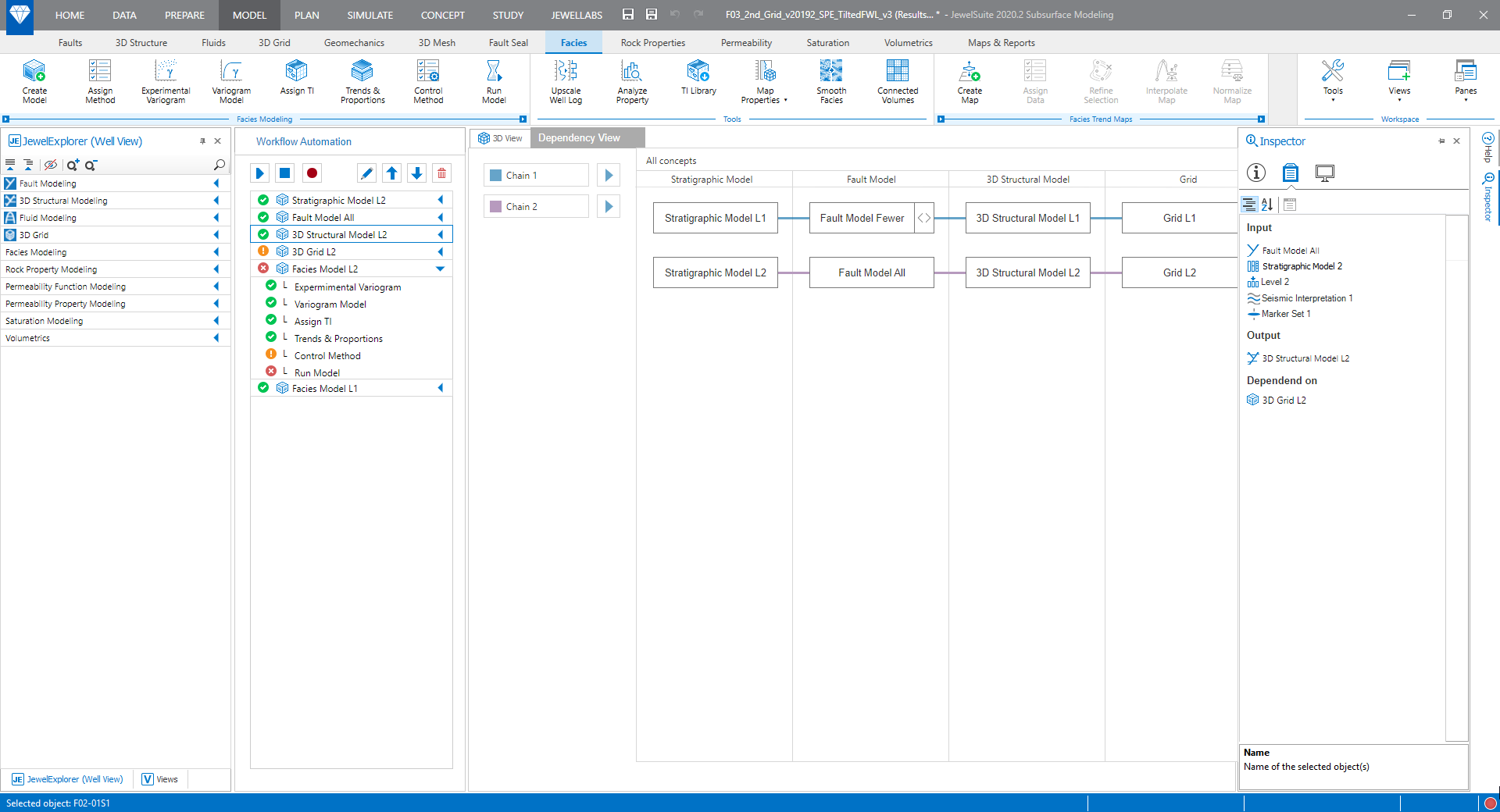Click the Grid L1 node
The image size is (1500, 812).
pyautogui.click(x=1179, y=218)
